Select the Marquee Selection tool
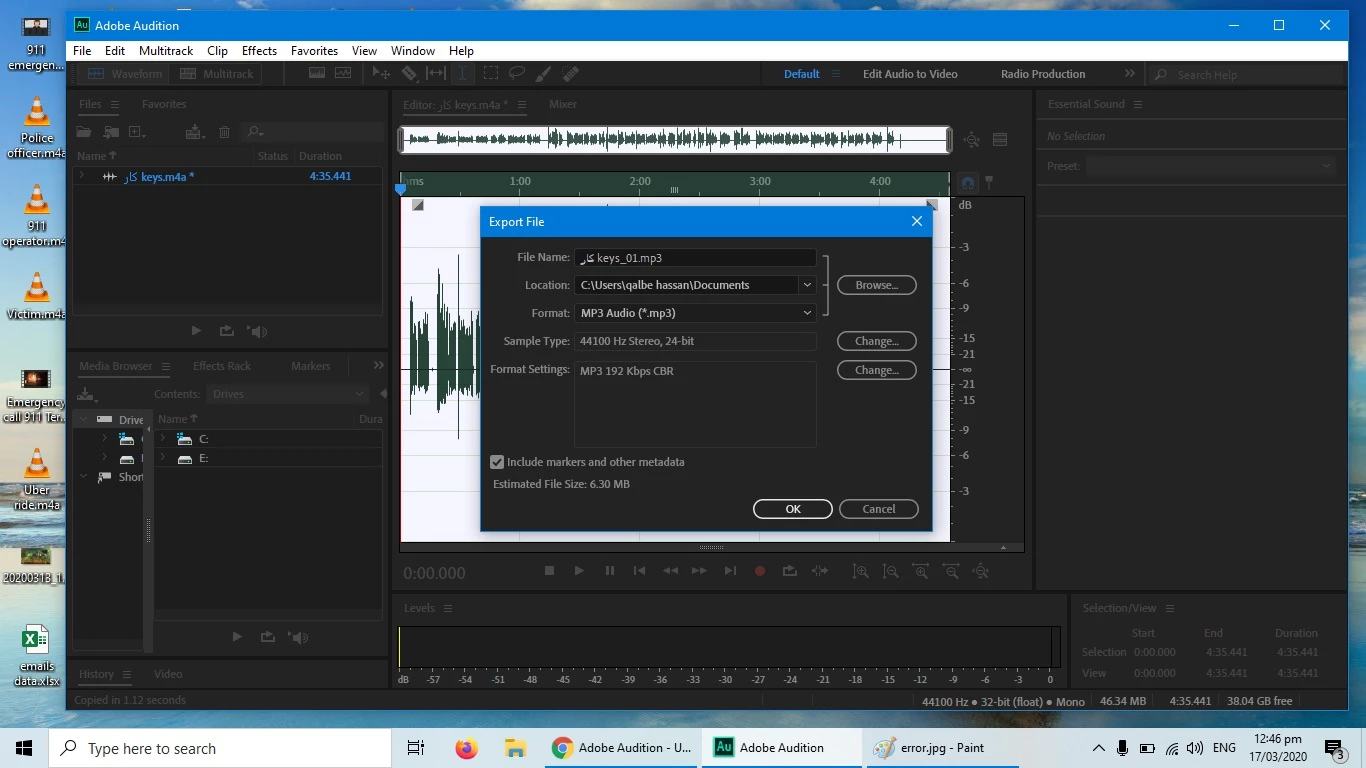The image size is (1366, 768). tap(490, 73)
